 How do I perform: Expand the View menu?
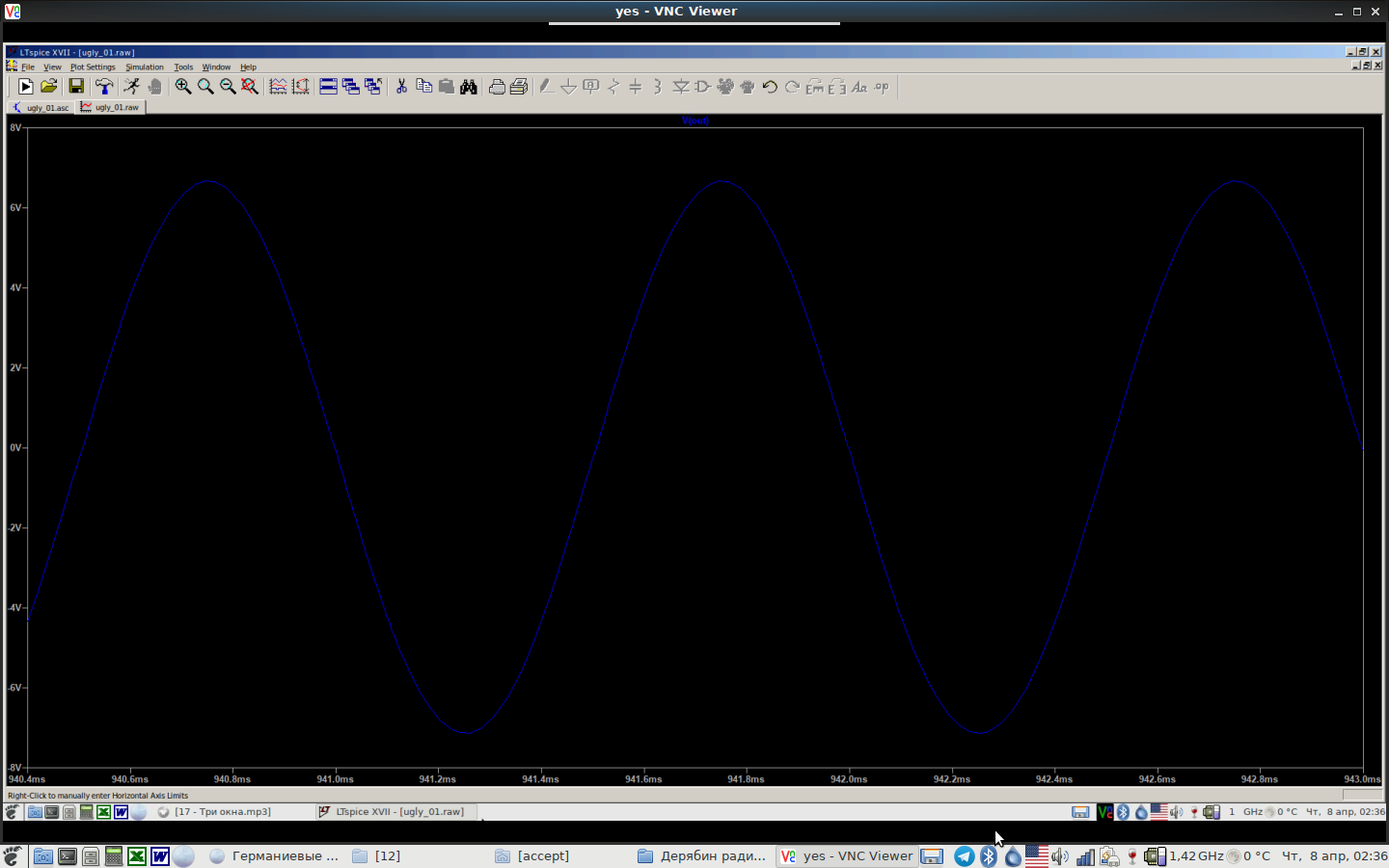(52, 68)
